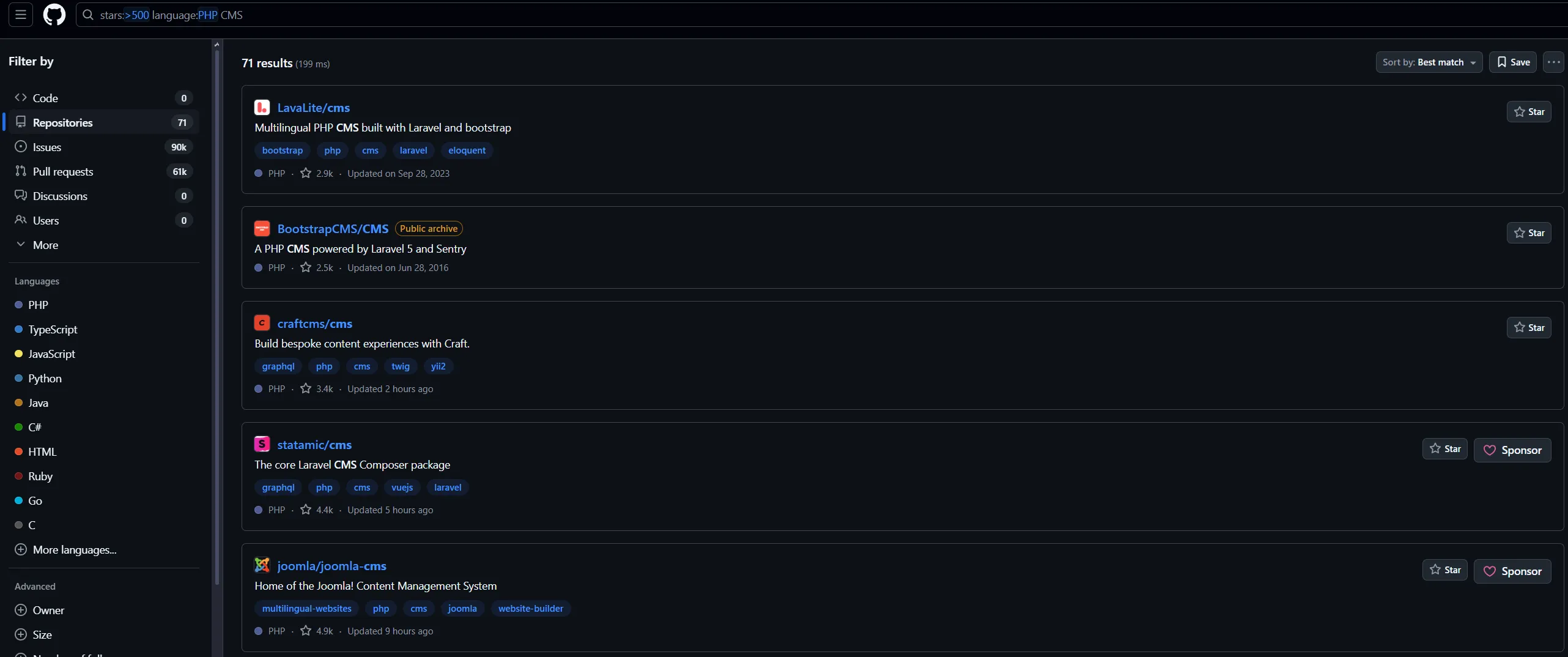Filter results by Discussions
Viewport: 1568px width, 657px height.
104,196
